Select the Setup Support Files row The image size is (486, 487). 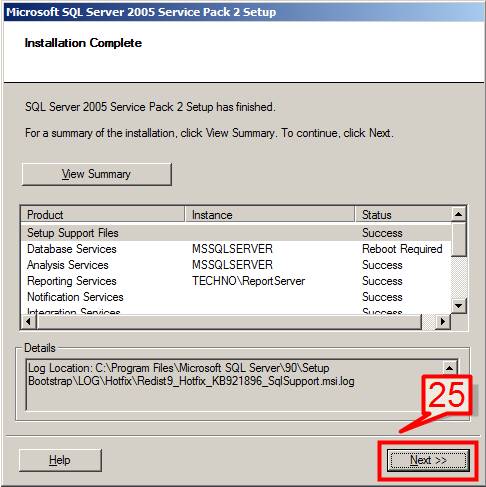pyautogui.click(x=236, y=233)
